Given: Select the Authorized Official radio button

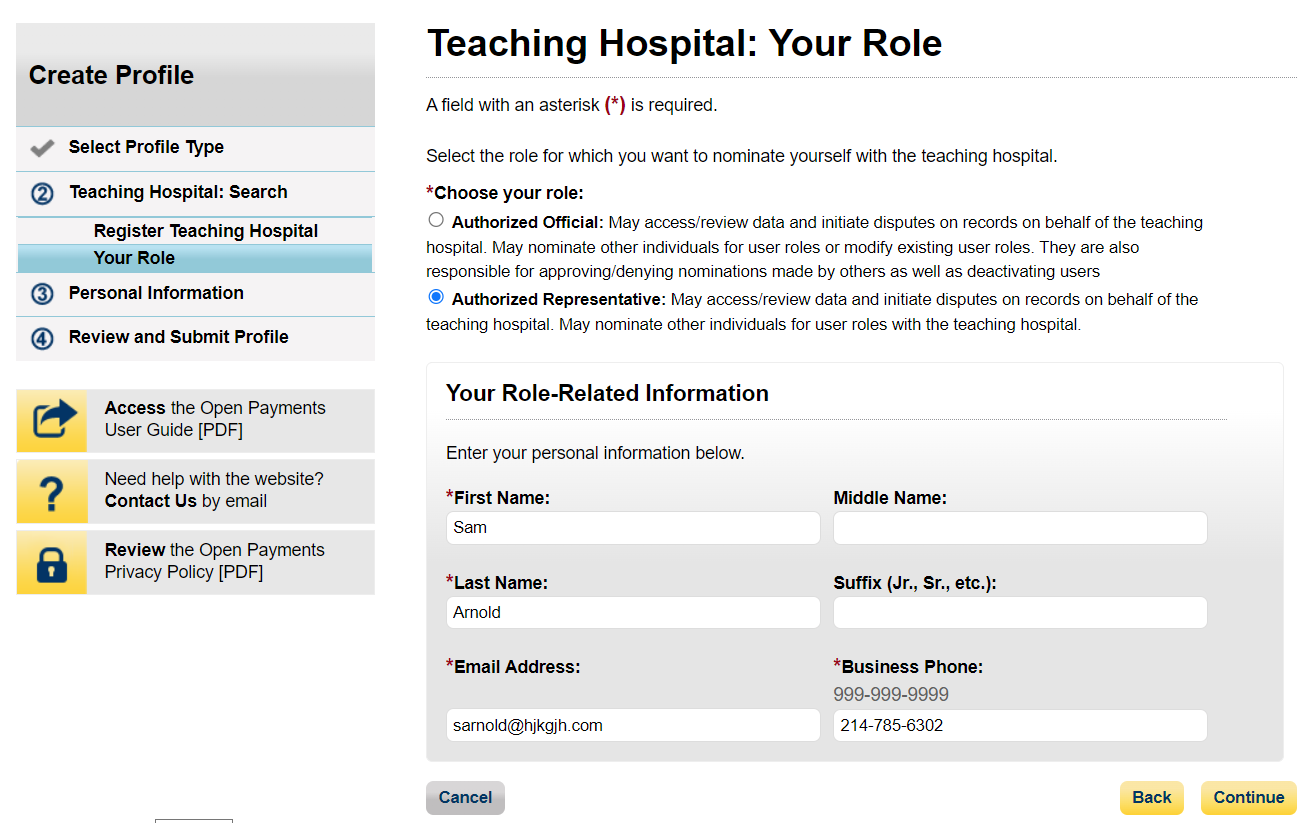Looking at the screenshot, I should pos(436,220).
